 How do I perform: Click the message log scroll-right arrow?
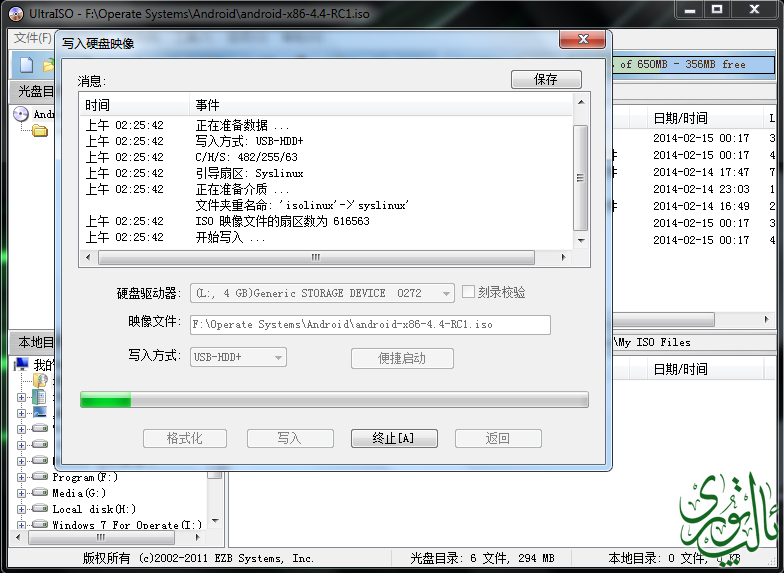[564, 258]
